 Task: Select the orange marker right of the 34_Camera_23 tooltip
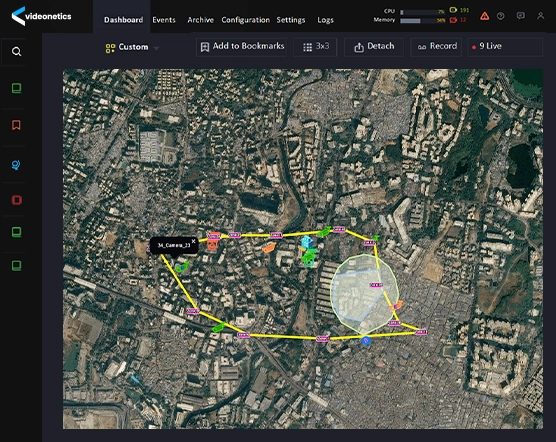(x=213, y=241)
